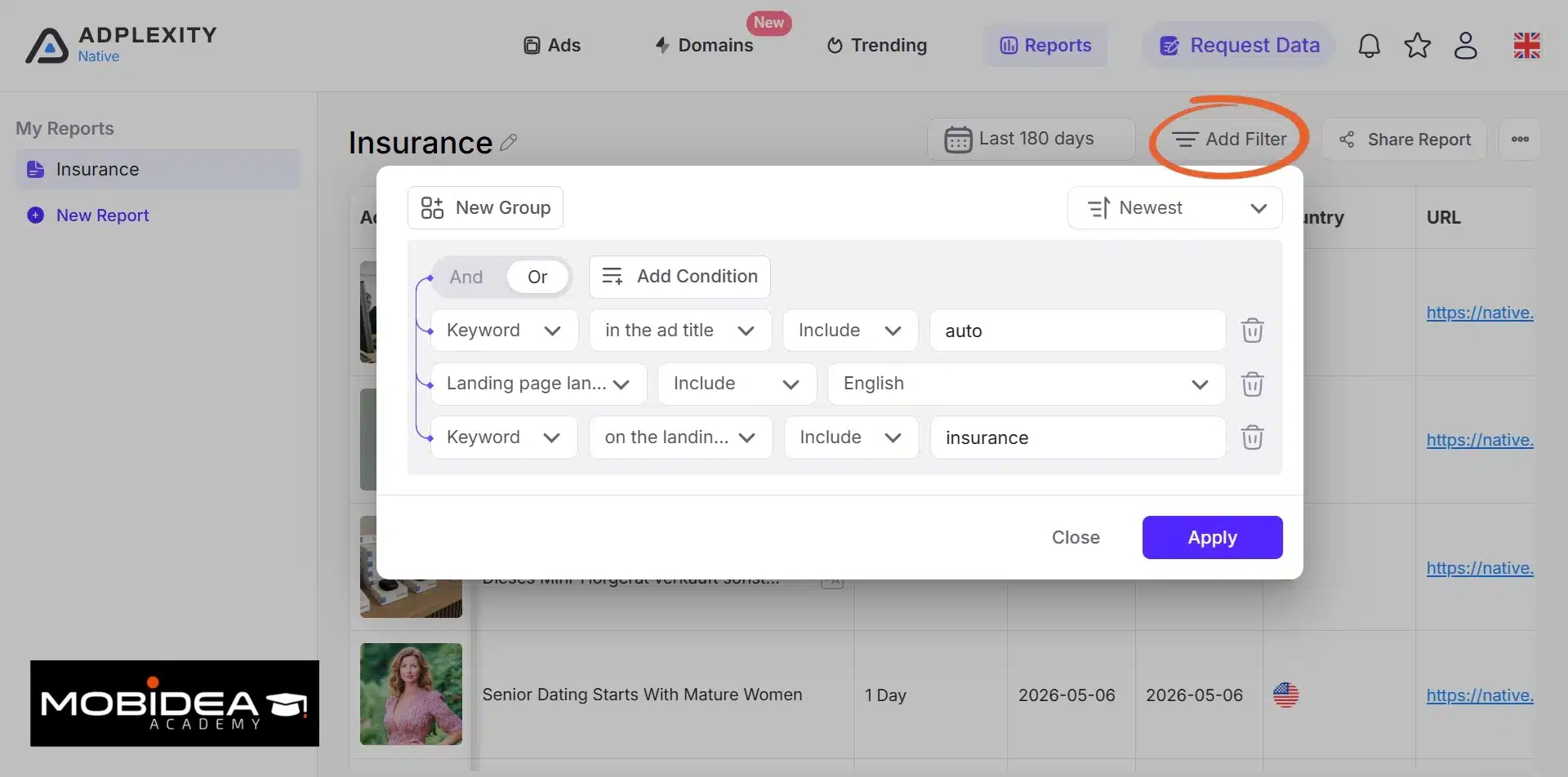Open the Newest sort dropdown
1568x777 pixels.
point(1174,208)
